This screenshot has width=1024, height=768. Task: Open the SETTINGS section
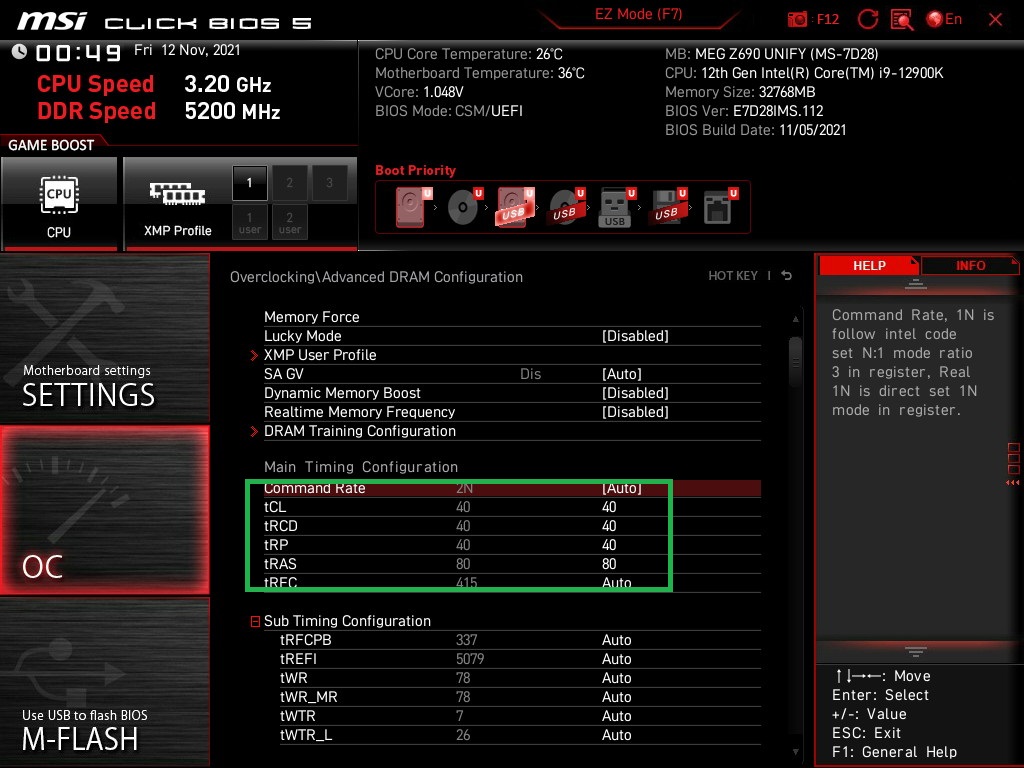pos(104,338)
